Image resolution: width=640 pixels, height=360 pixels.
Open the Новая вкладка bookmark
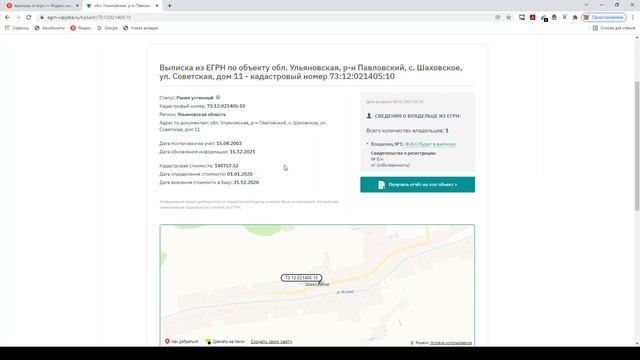pos(140,28)
